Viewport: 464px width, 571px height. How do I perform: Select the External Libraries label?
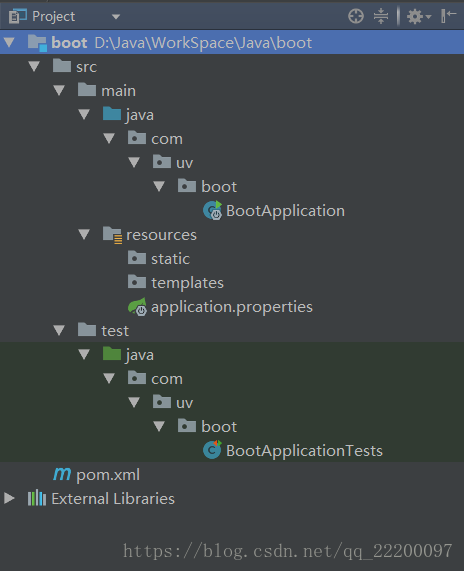pos(113,499)
